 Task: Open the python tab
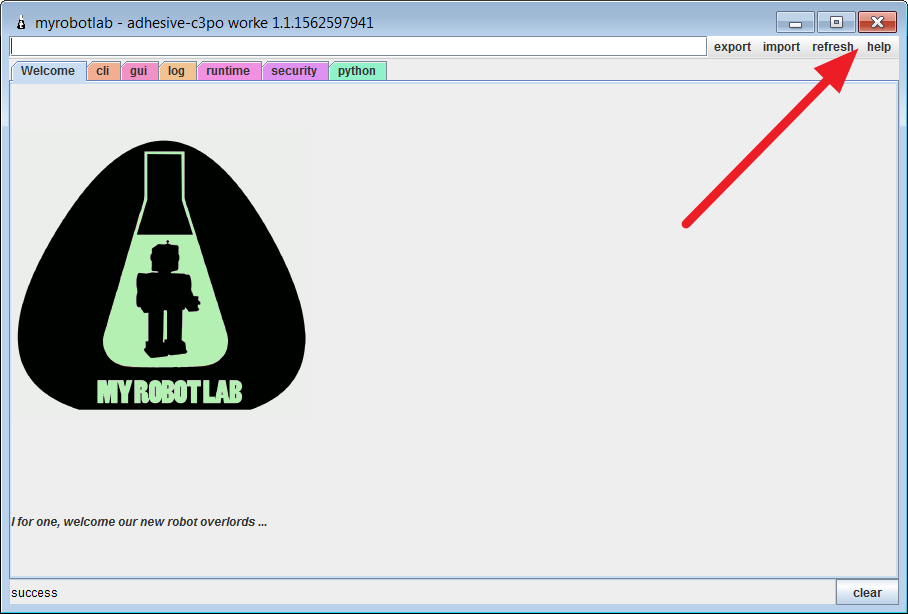[x=357, y=71]
